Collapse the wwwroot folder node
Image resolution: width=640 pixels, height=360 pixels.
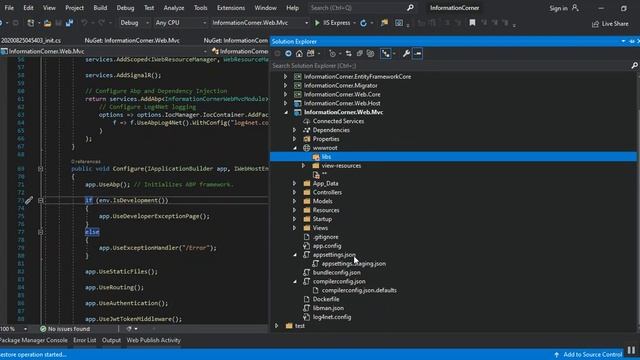(x=295, y=148)
